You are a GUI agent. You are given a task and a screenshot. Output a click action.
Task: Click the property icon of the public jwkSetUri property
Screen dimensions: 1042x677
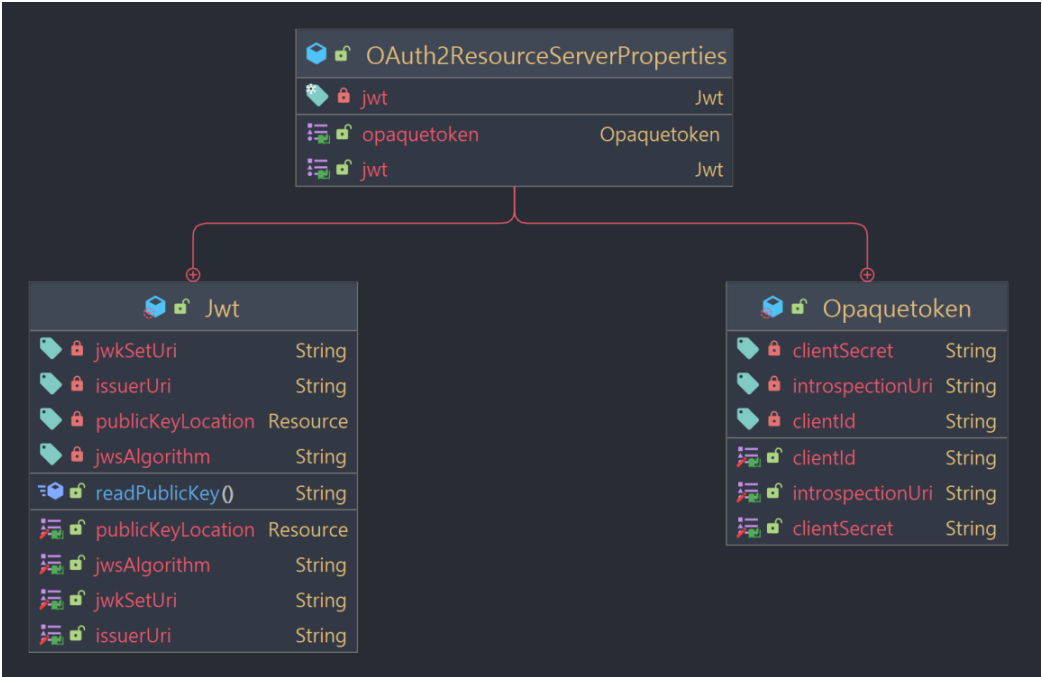coord(51,599)
